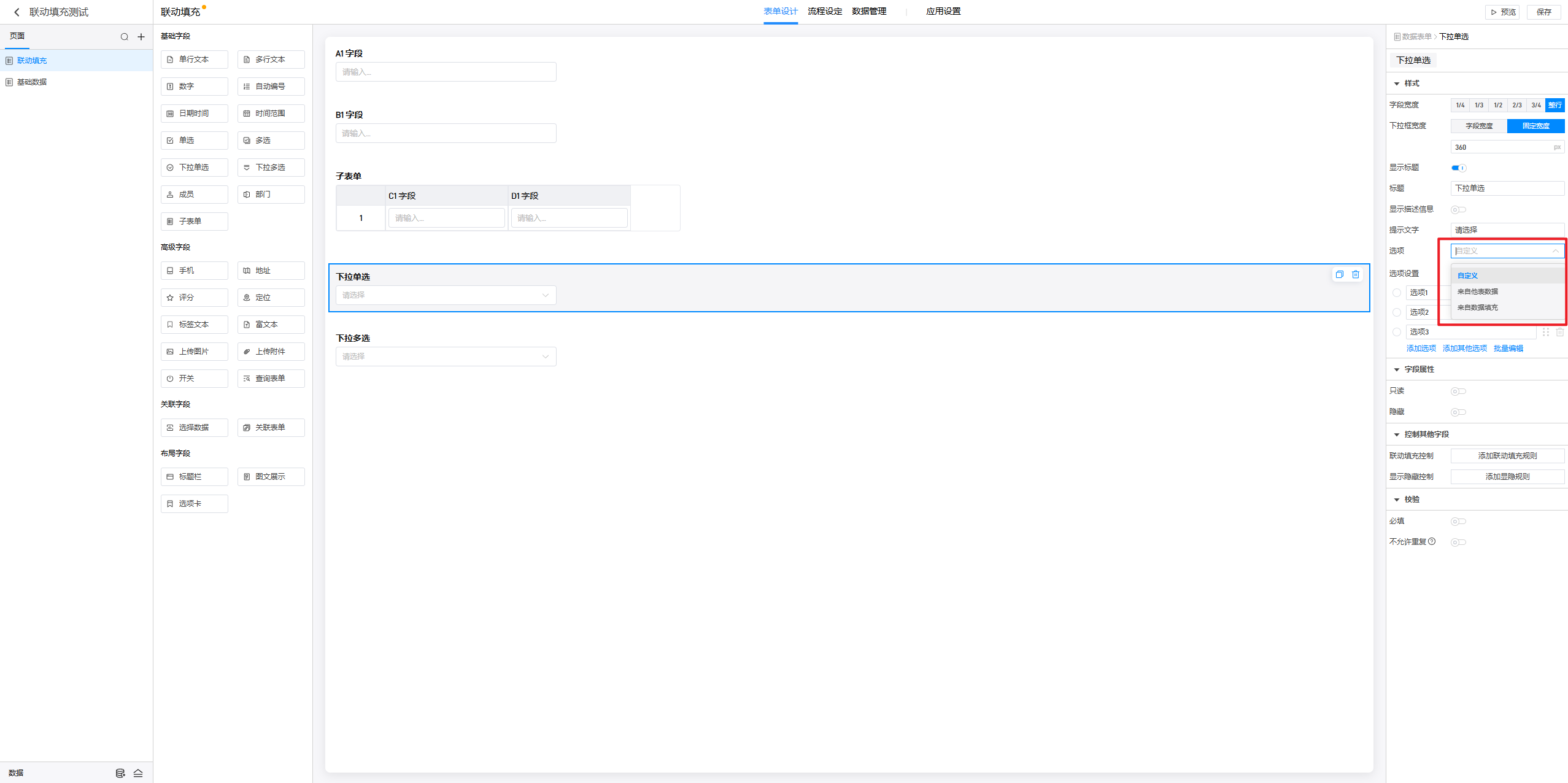The image size is (1568, 783).
Task: Enable the 只读 toggle
Action: (x=1458, y=391)
